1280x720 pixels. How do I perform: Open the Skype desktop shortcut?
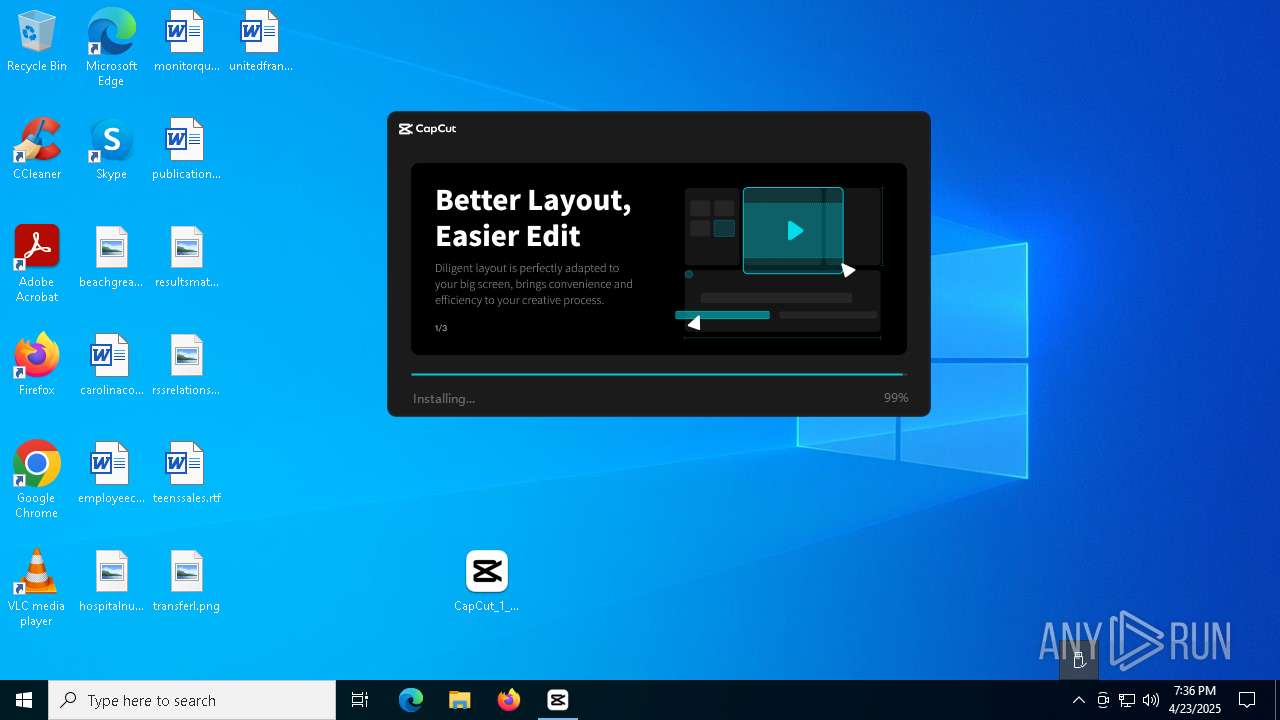(111, 150)
